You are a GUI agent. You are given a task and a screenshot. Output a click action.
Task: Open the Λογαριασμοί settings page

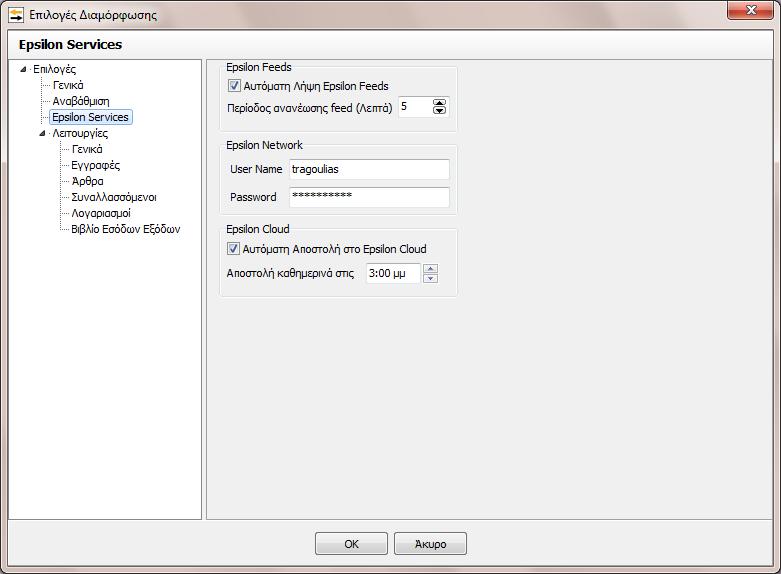click(x=101, y=213)
